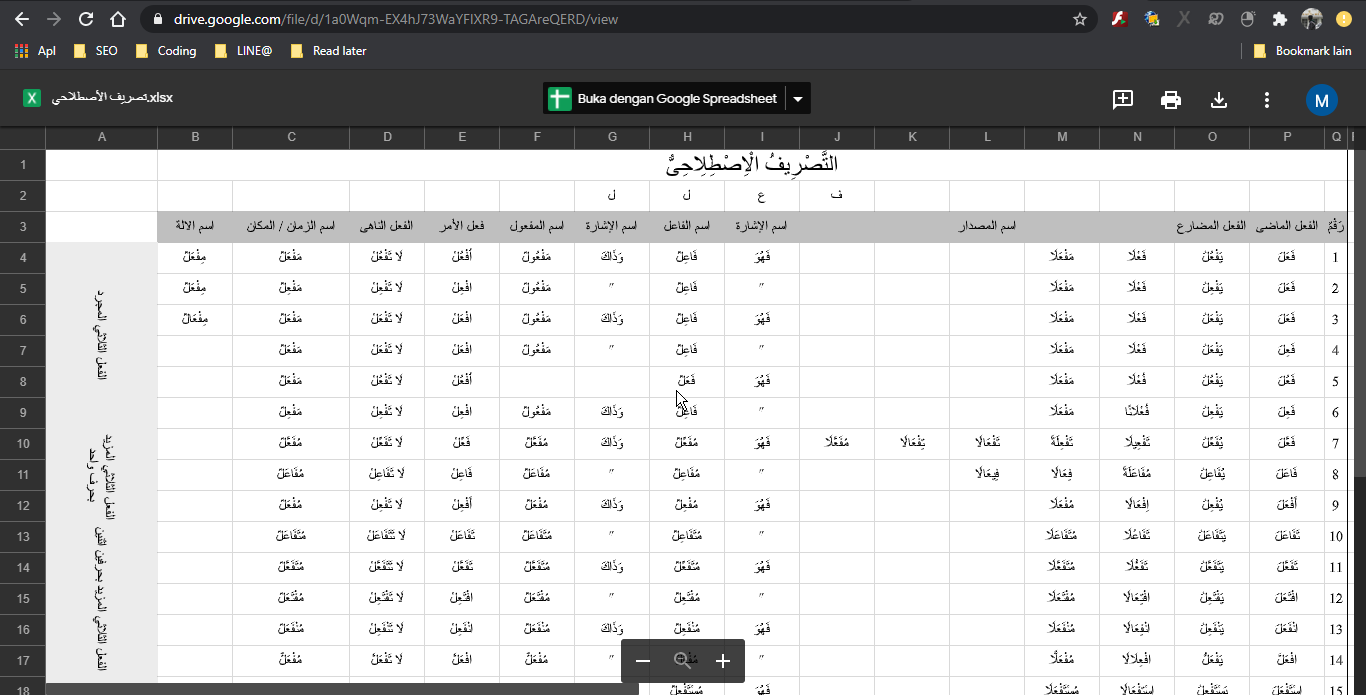
Task: Click the اسم الفاعل header cell
Action: [x=687, y=227]
